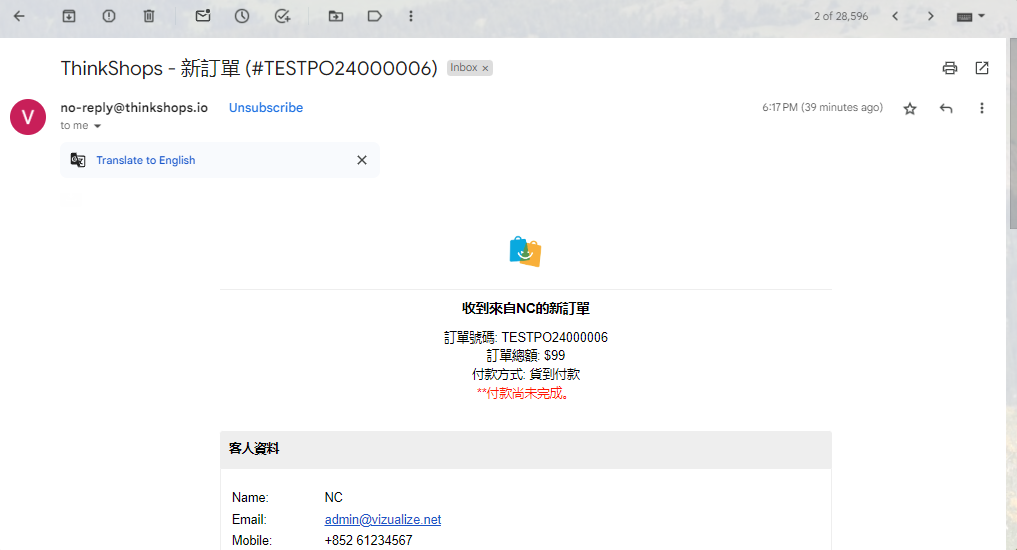Reply to the ThinkShops email
This screenshot has height=550, width=1017.
[x=946, y=108]
